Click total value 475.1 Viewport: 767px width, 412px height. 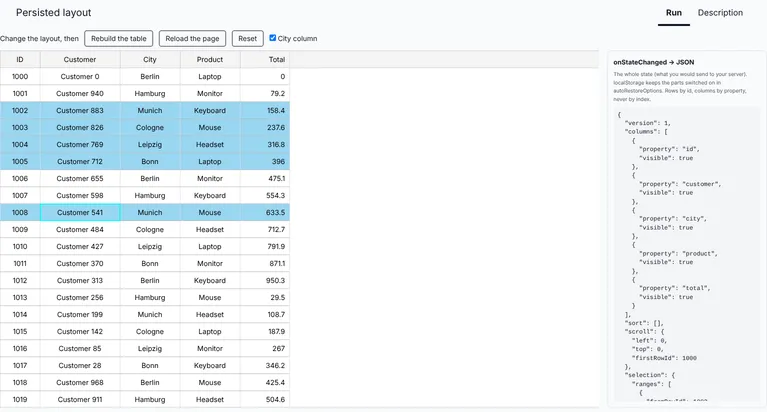pos(265,179)
